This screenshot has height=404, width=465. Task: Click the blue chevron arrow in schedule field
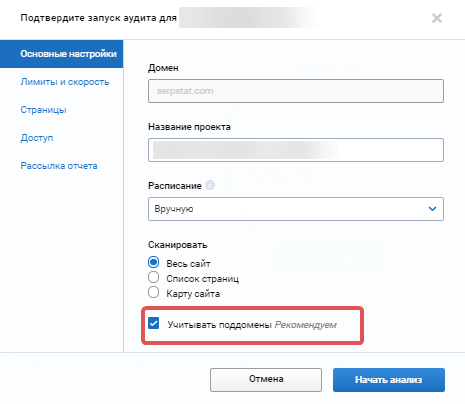point(432,209)
